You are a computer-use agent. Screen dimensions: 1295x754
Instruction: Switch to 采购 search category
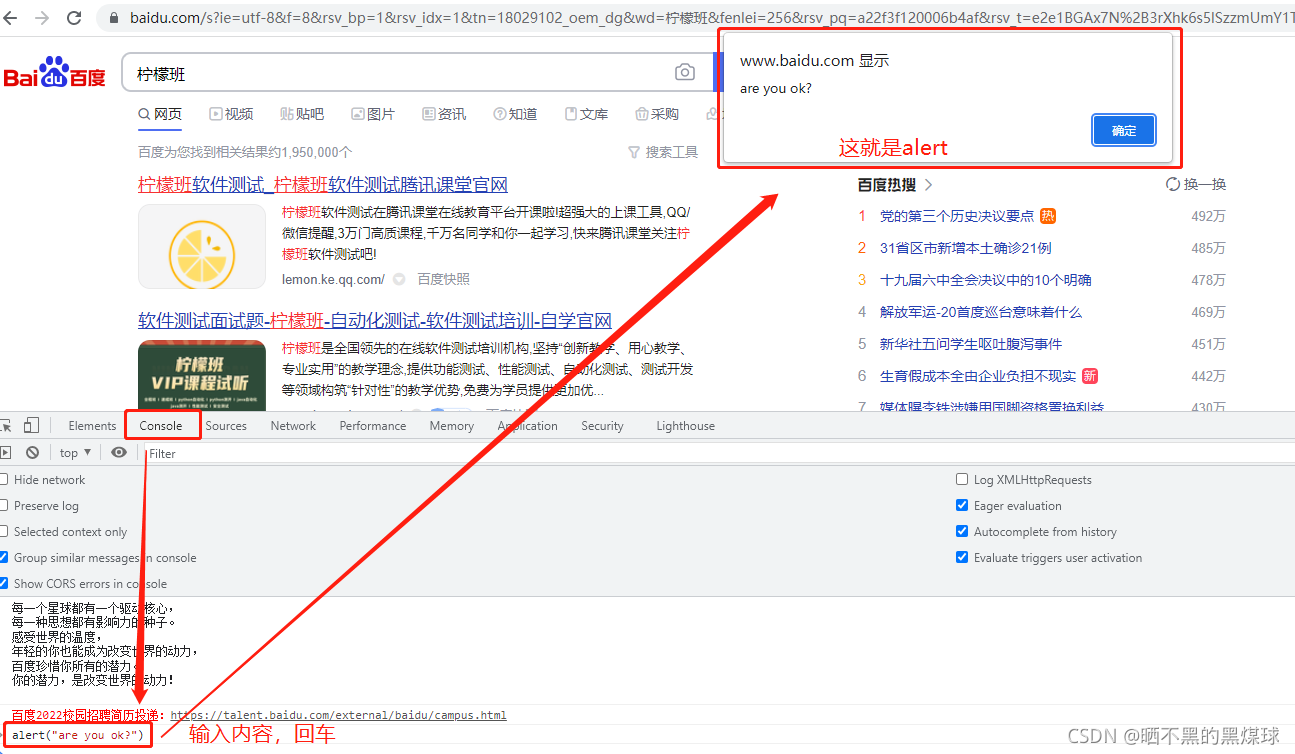657,114
